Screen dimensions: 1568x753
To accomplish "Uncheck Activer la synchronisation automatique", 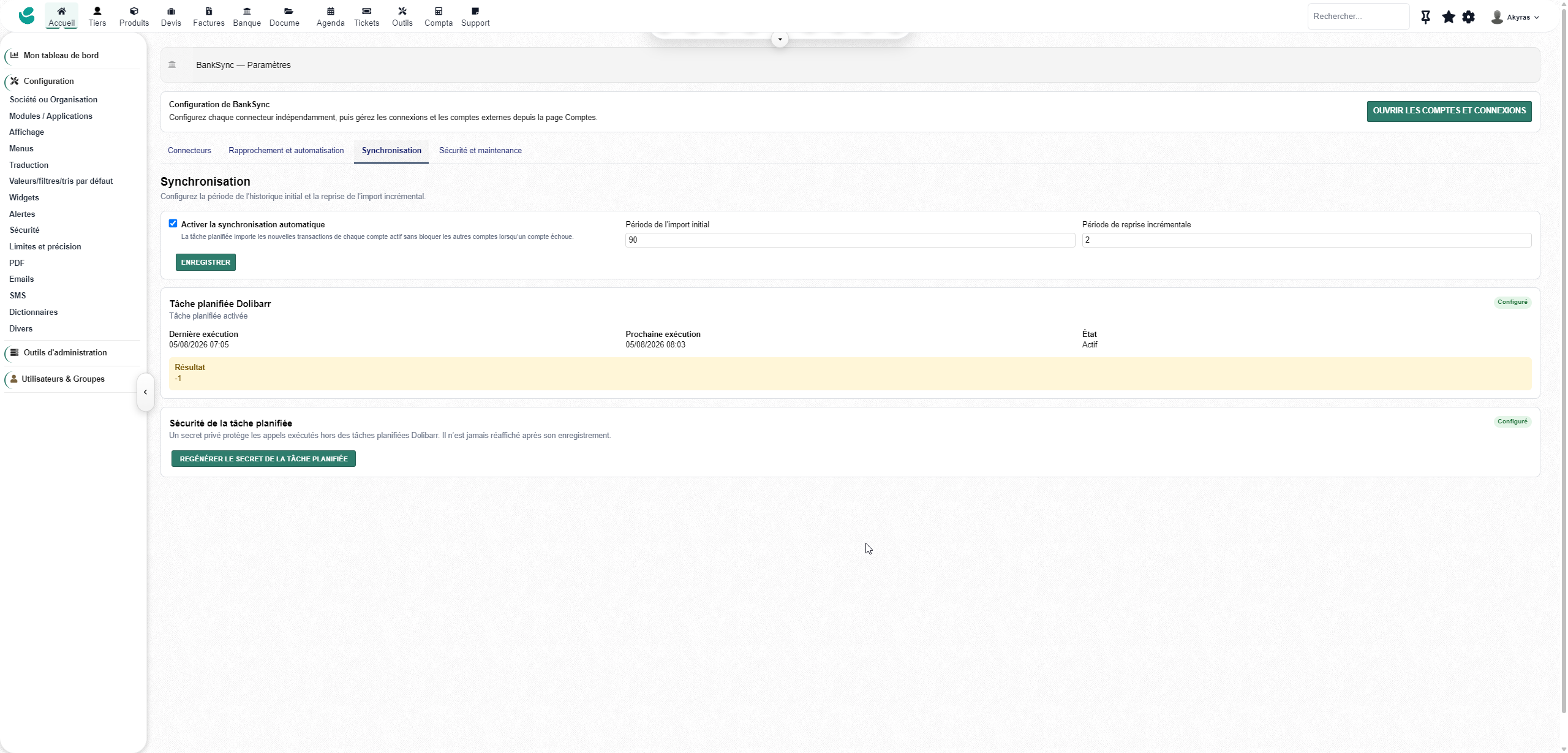I will tap(173, 224).
